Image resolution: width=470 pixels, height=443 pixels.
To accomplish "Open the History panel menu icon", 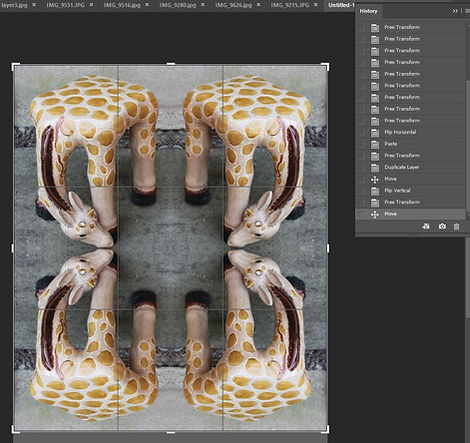I will [468, 11].
